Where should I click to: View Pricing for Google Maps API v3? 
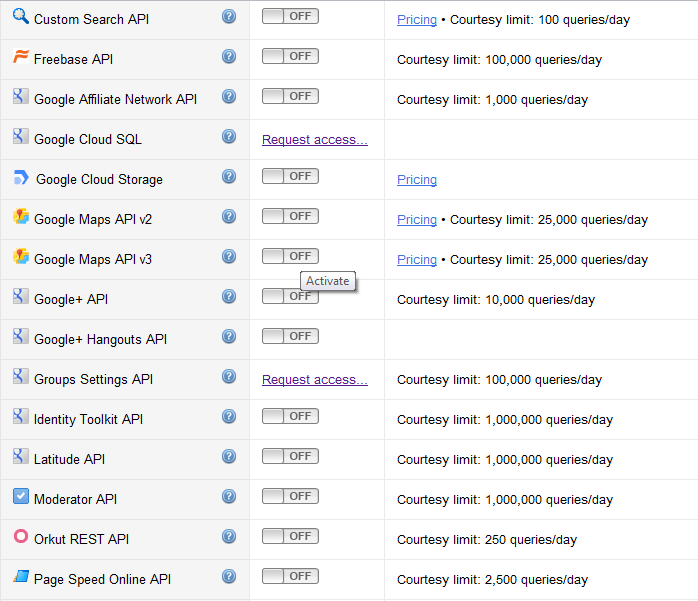(417, 260)
